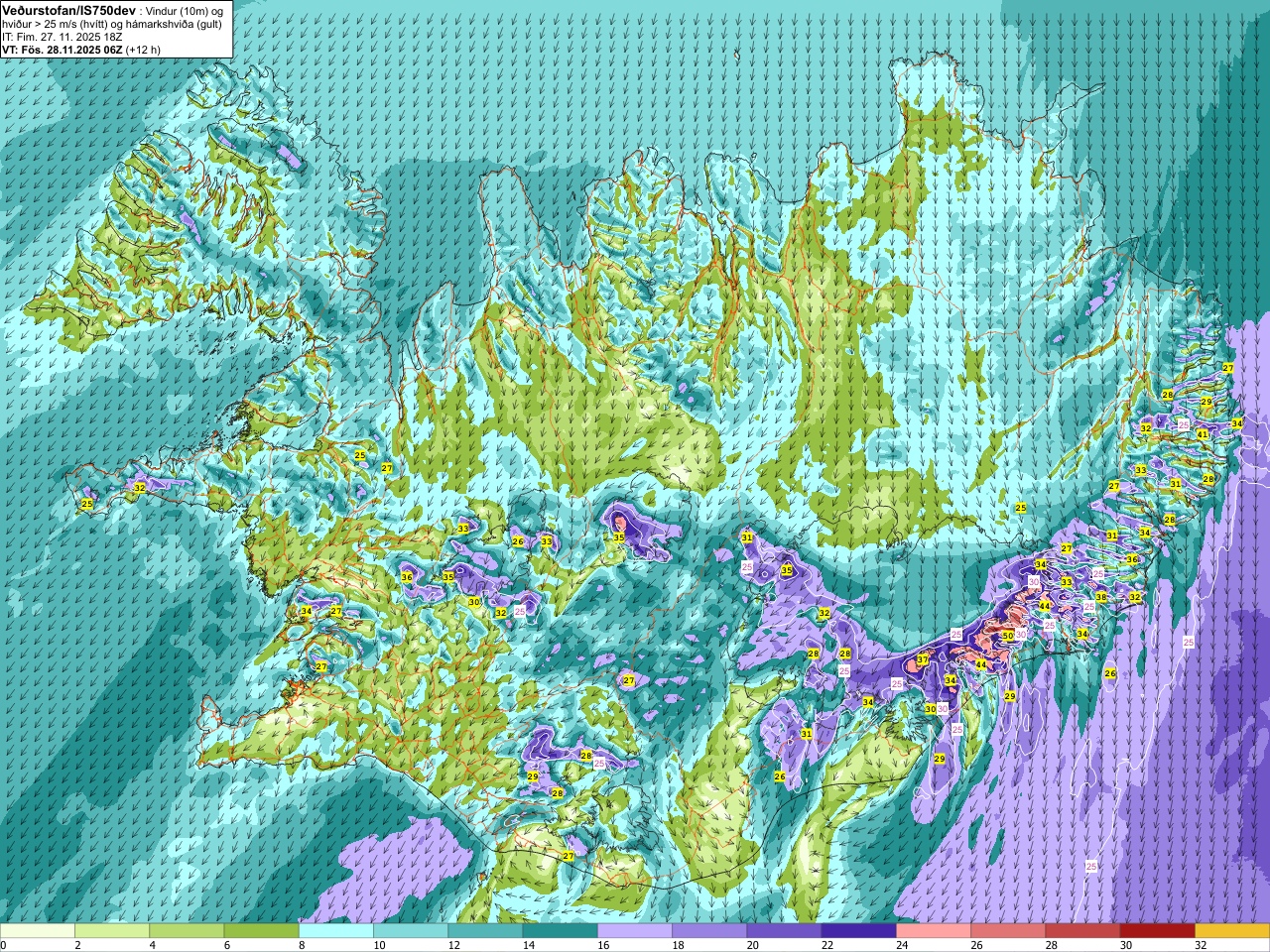Click the legend scale tick label 2
The width and height of the screenshot is (1270, 952).
click(77, 945)
